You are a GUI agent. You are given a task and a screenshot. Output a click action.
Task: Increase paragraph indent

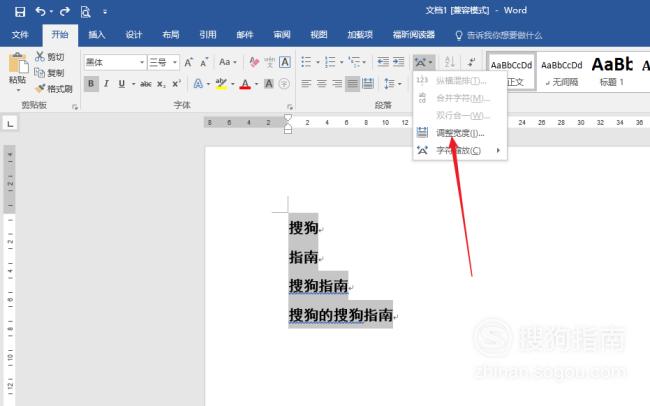click(398, 62)
